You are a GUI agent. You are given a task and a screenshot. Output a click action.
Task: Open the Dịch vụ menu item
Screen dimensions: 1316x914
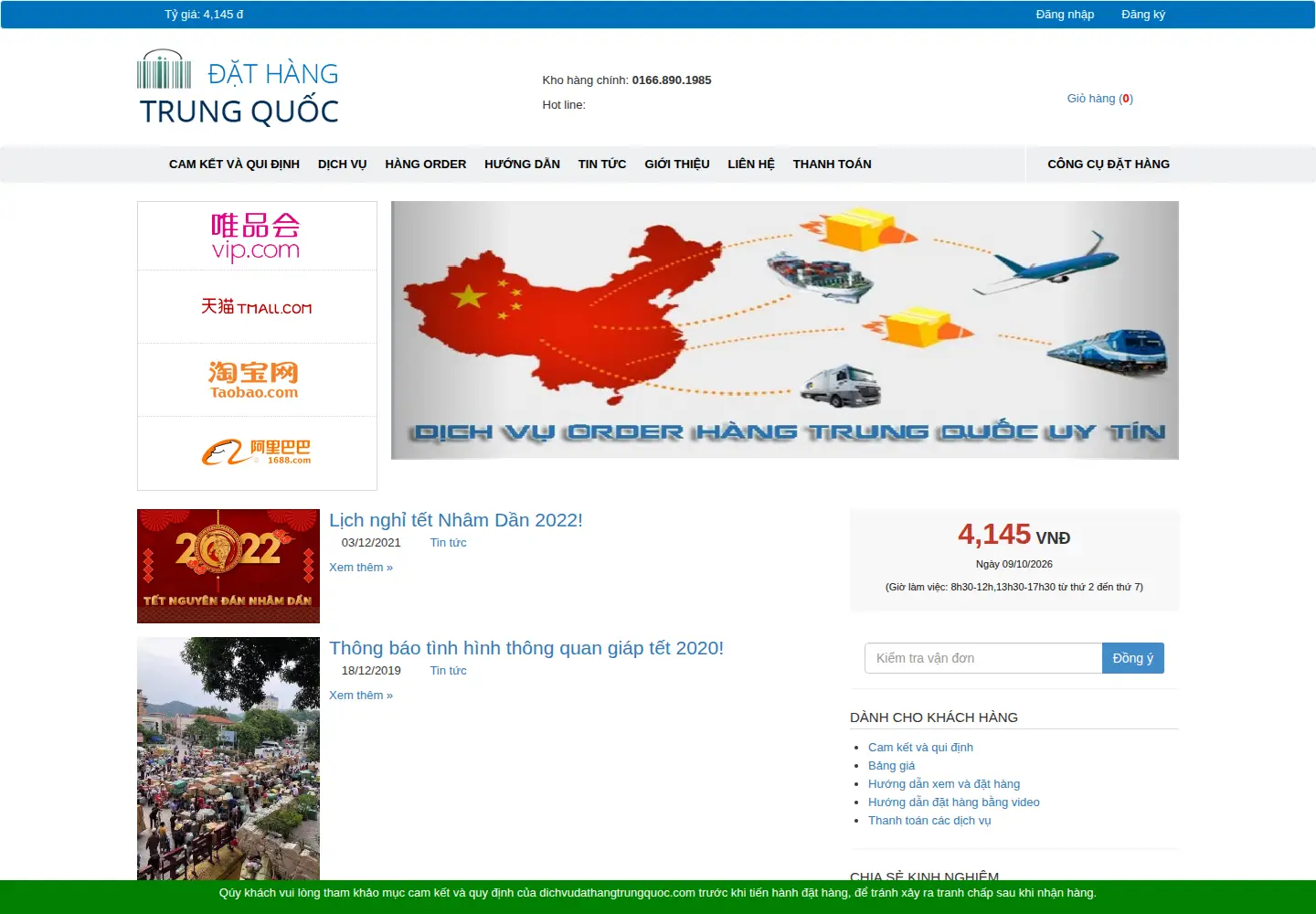(x=342, y=165)
